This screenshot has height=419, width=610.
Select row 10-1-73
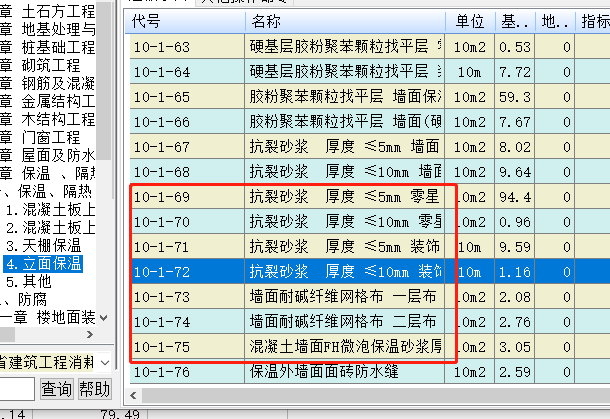370,297
